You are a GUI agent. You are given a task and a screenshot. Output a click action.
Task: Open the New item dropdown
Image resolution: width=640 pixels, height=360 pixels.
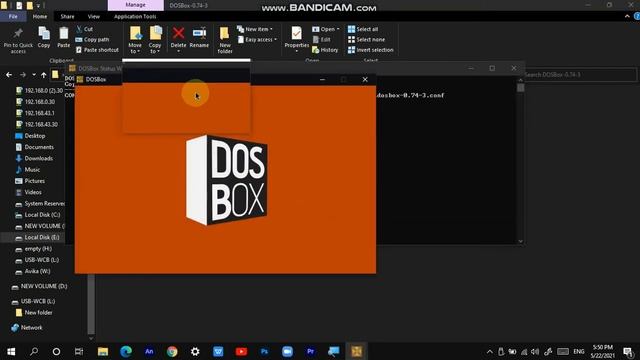[255, 29]
